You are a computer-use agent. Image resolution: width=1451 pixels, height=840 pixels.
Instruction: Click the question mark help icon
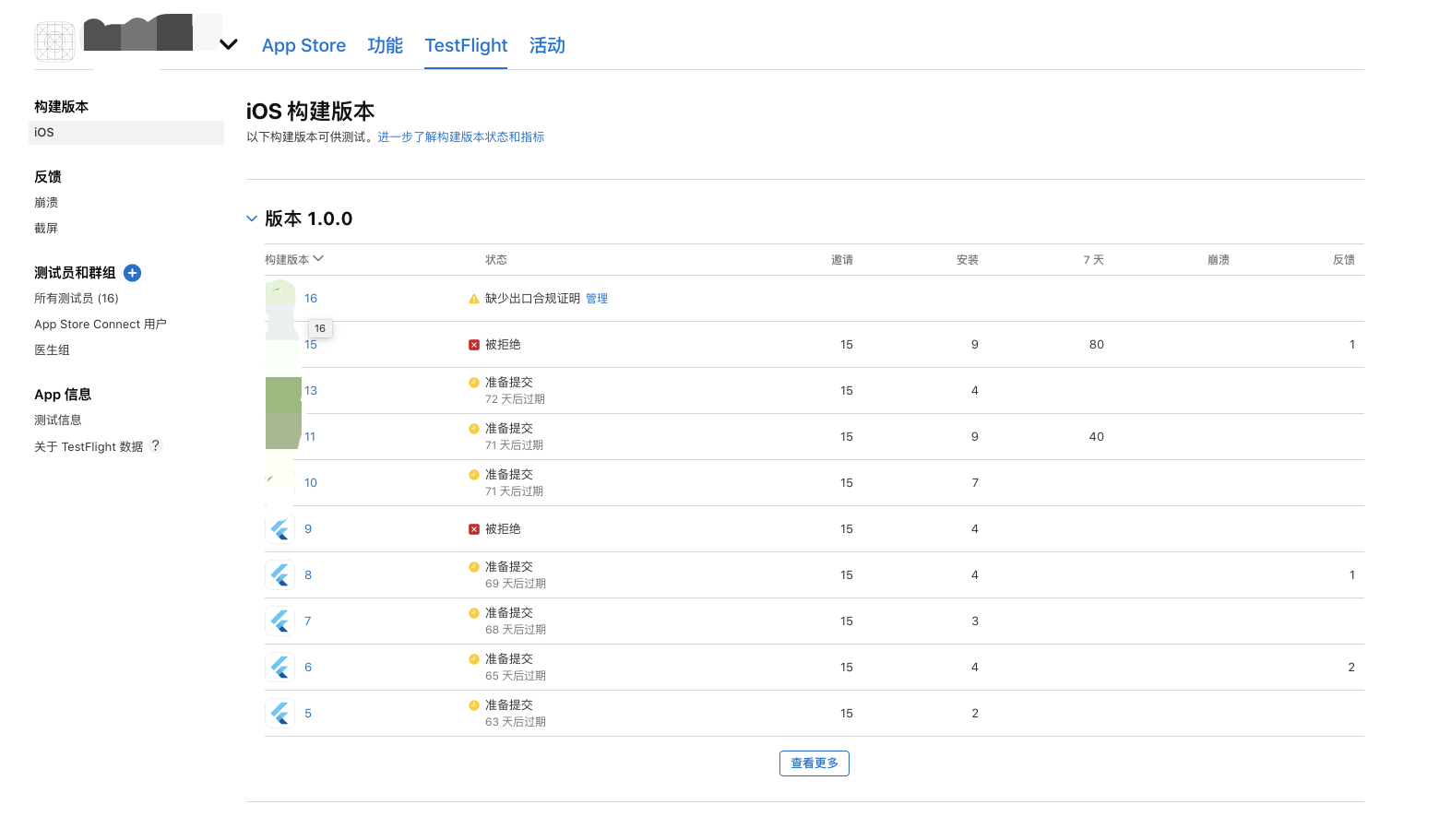(156, 445)
